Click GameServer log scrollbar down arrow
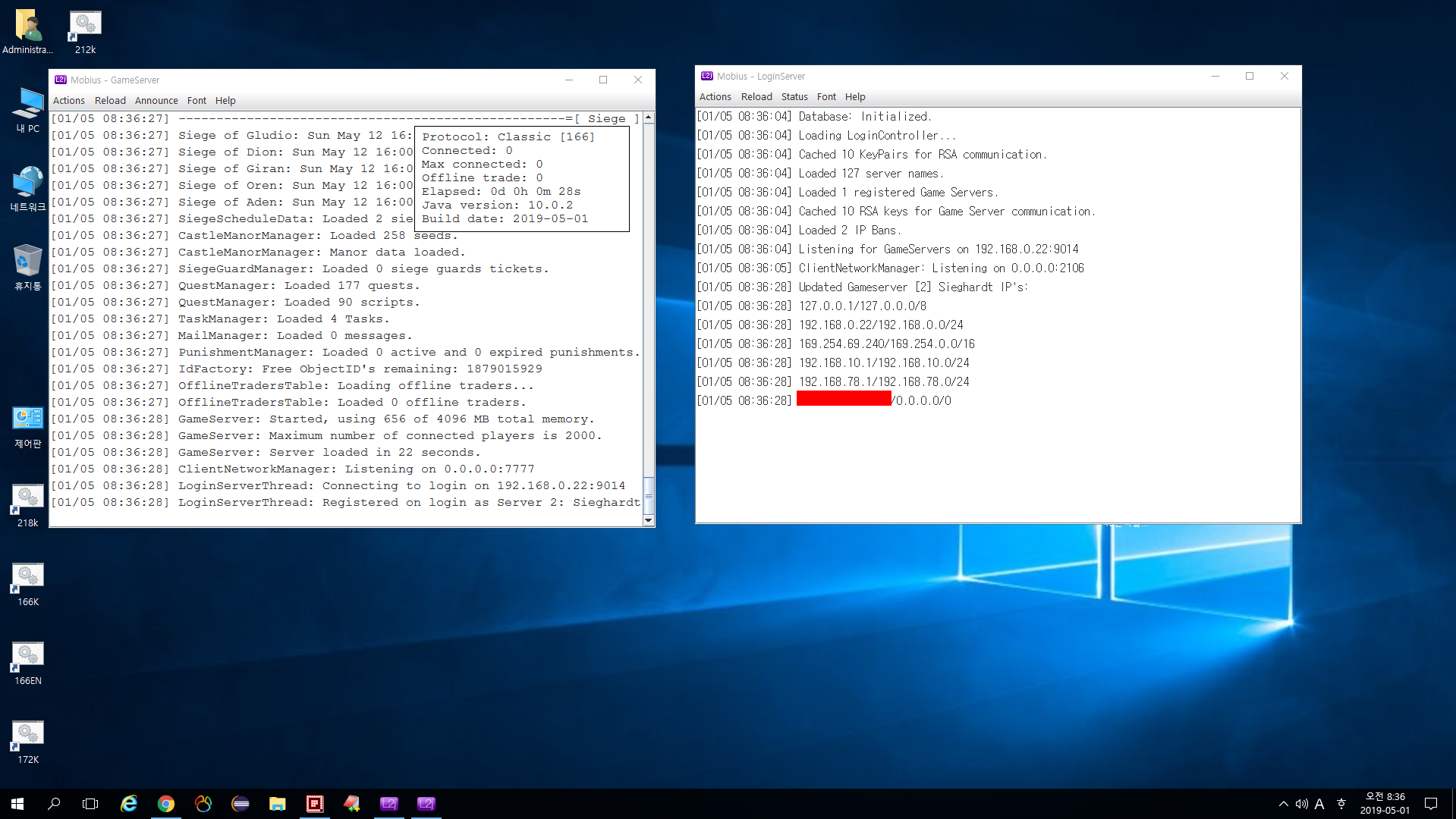The image size is (1456, 819). click(x=649, y=520)
